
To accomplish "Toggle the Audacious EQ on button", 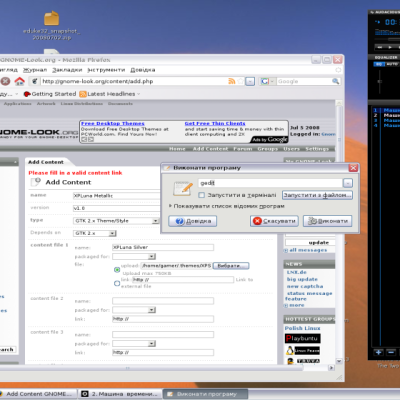I will pyautogui.click(x=379, y=64).
